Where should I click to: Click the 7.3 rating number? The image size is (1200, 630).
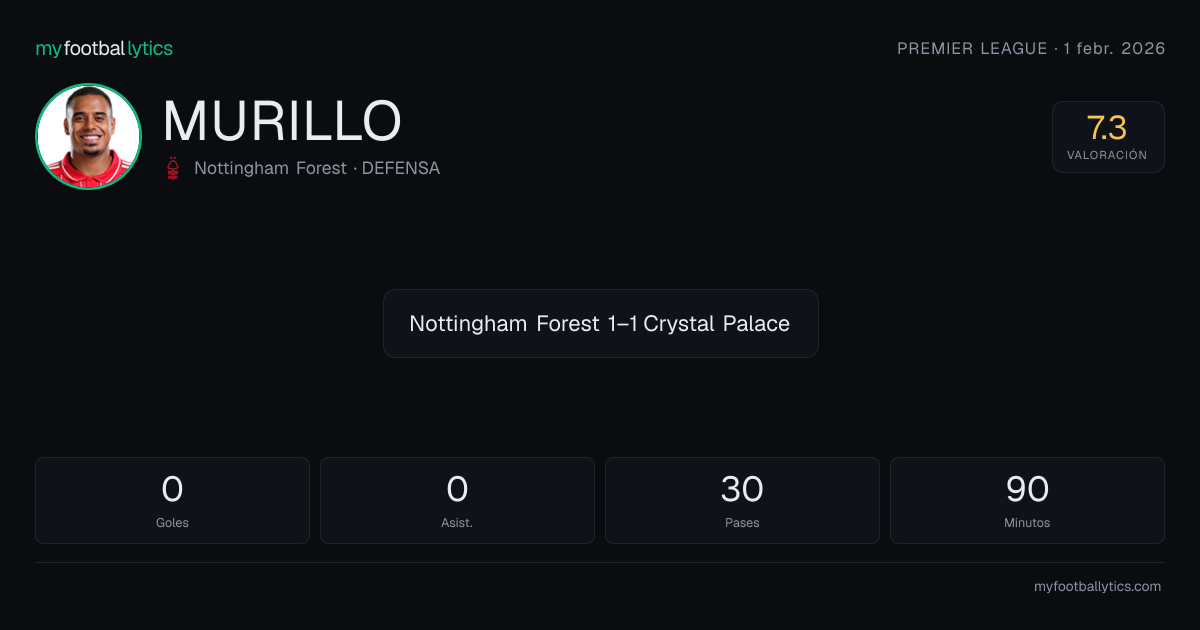coord(1107,128)
